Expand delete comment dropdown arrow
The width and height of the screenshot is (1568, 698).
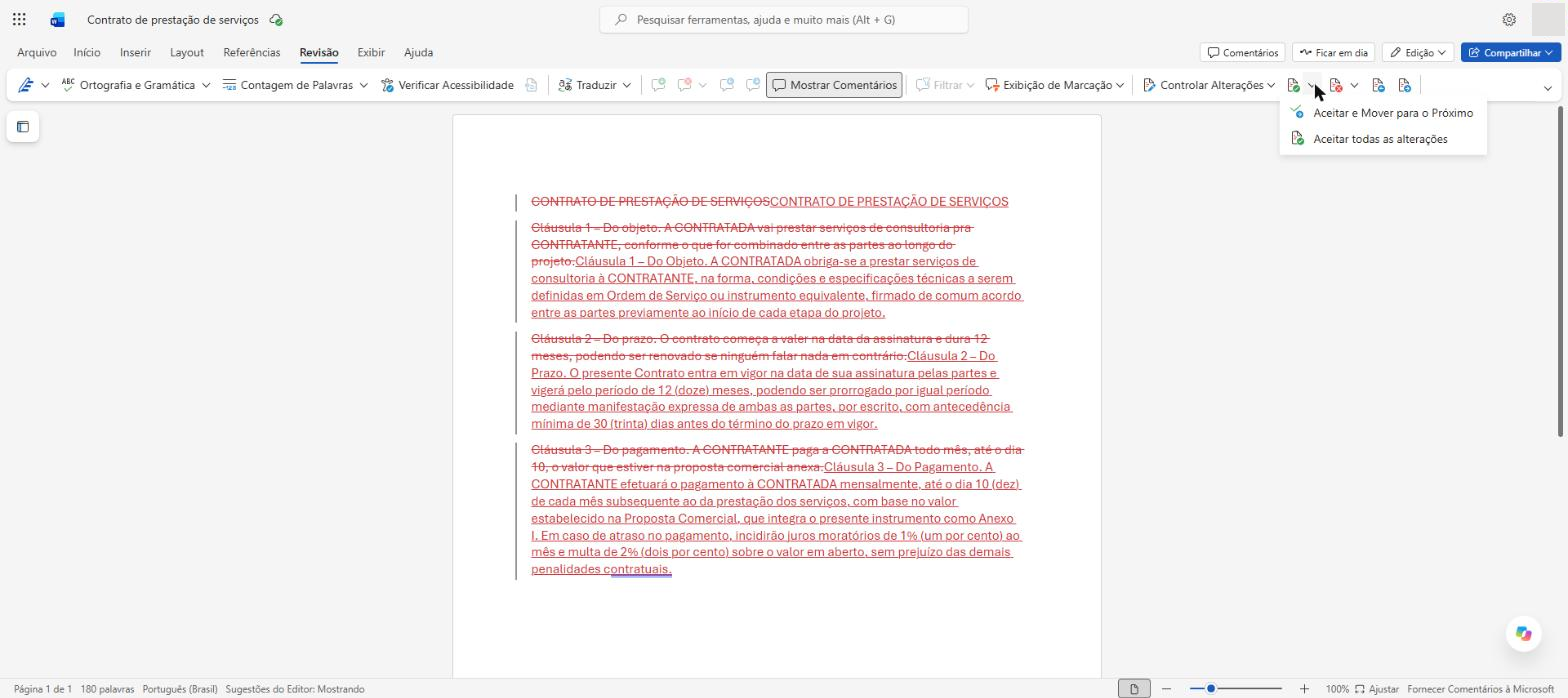tap(702, 85)
